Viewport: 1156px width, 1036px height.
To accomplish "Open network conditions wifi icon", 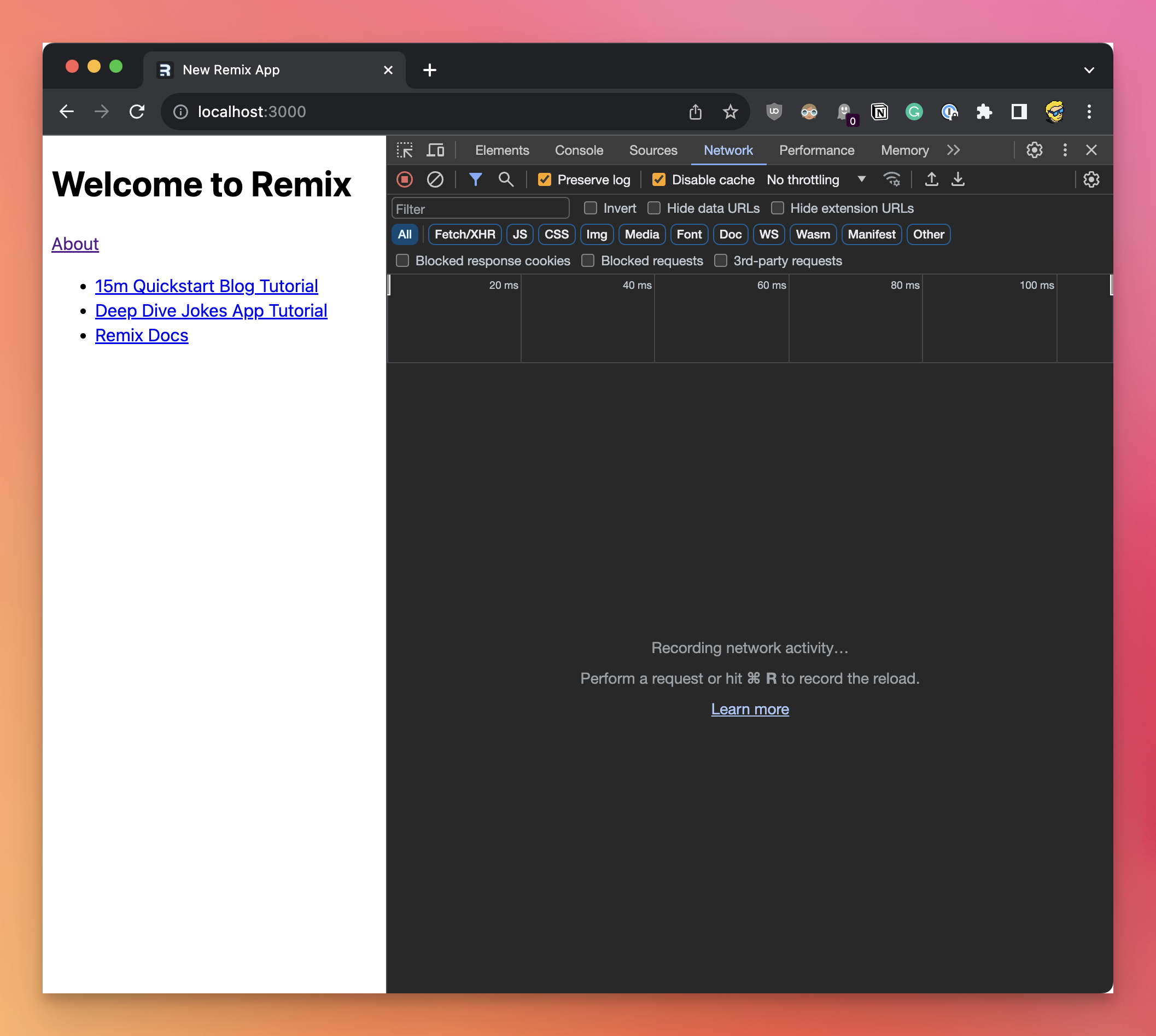I will 891,180.
